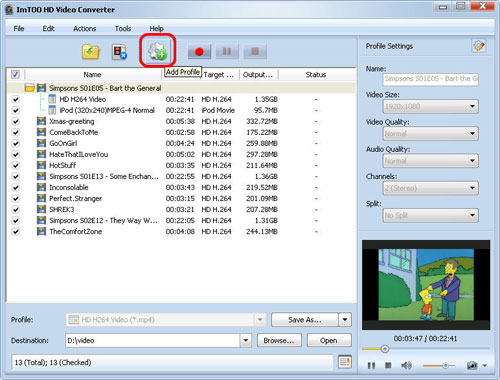Screen dimensions: 500x380
Task: Open the Edit menu
Action: pyautogui.click(x=48, y=28)
